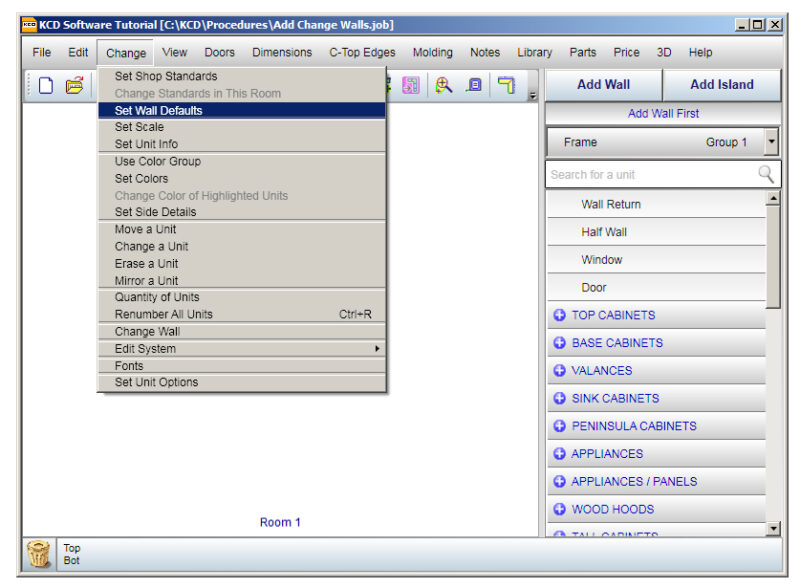Click the search magnifier icon in unit search
Screen dimensions: 800x588
pos(766,174)
